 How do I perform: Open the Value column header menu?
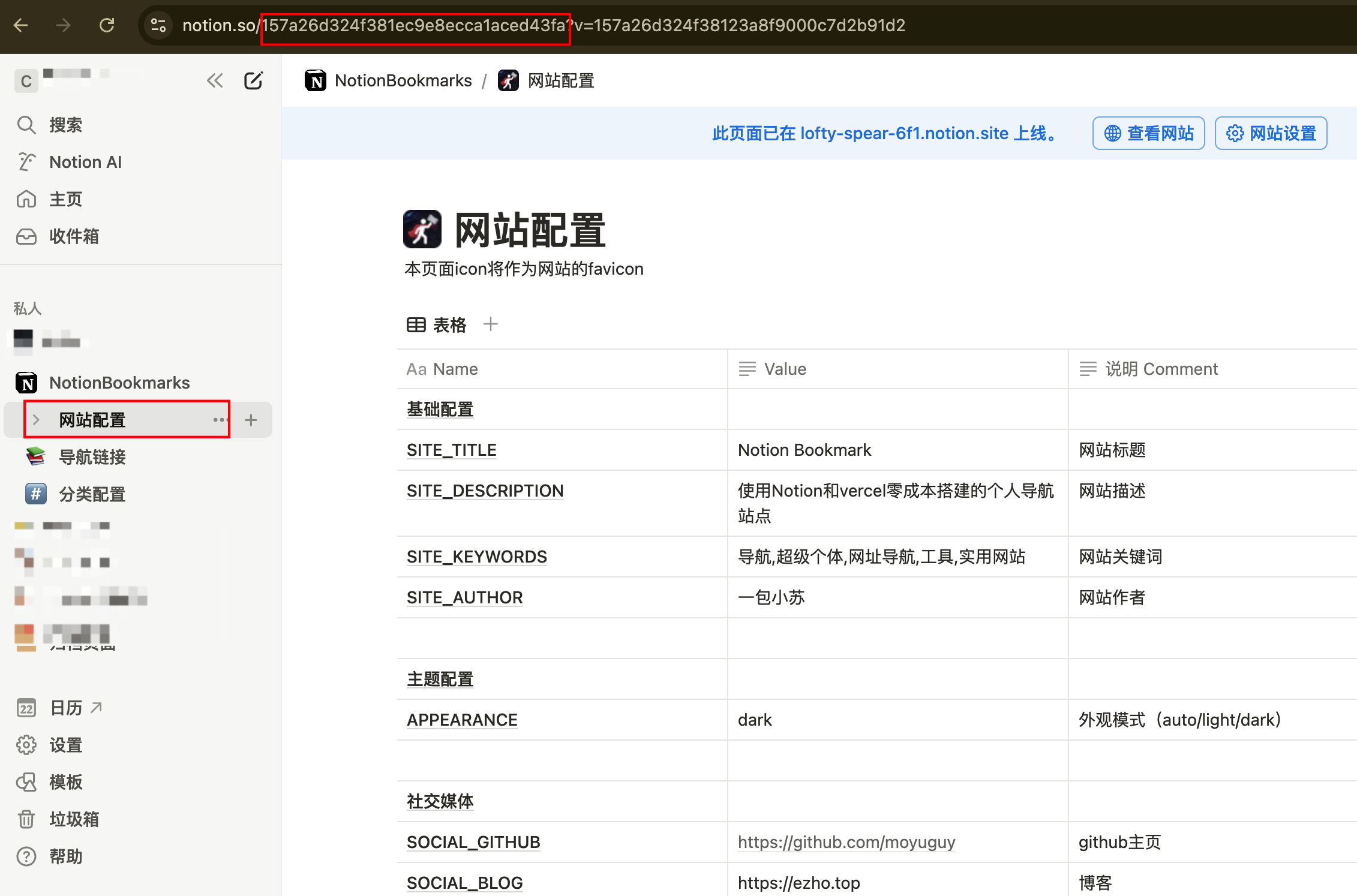tap(898, 369)
